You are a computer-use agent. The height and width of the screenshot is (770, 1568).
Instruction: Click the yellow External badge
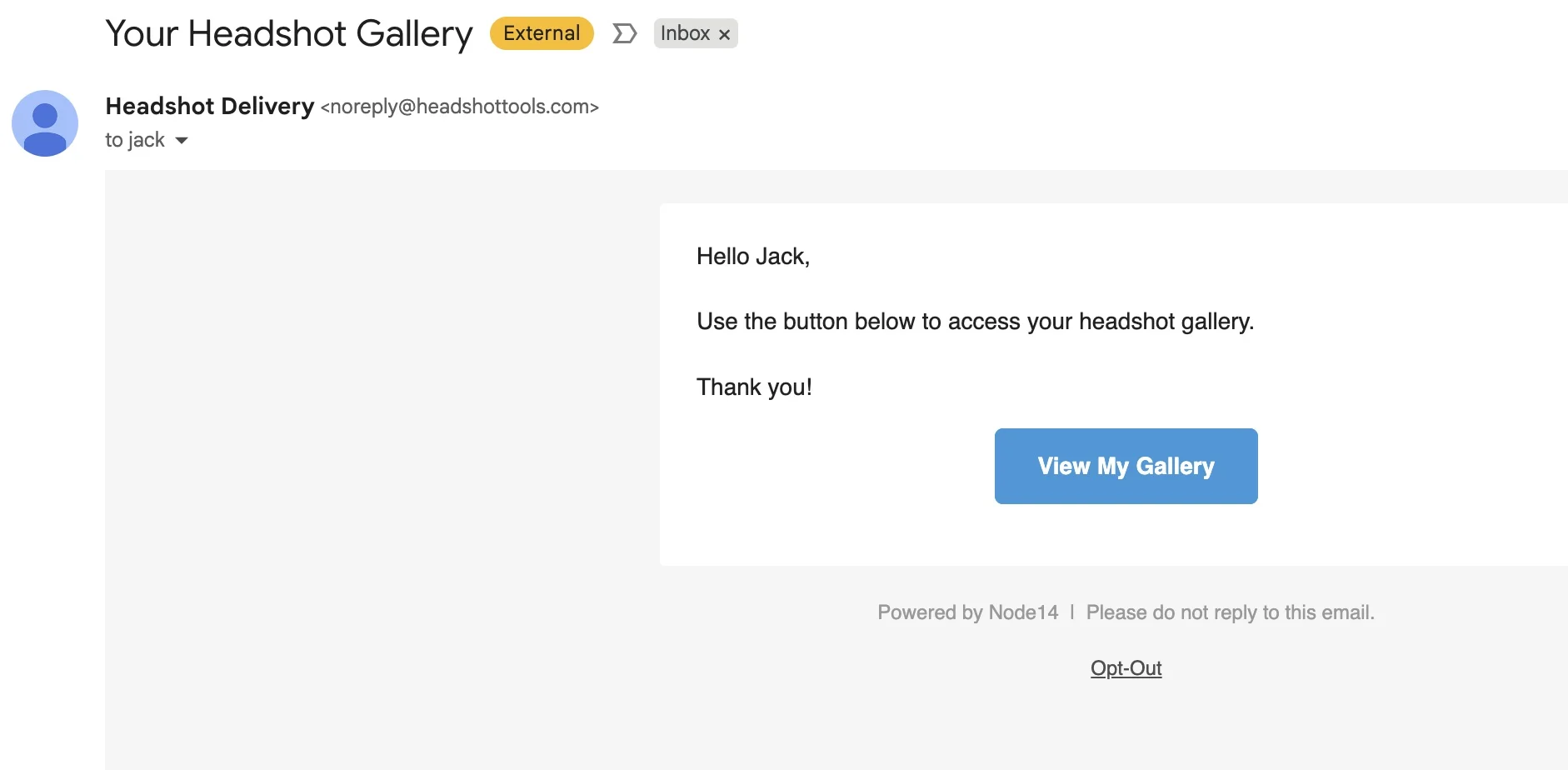click(x=542, y=33)
